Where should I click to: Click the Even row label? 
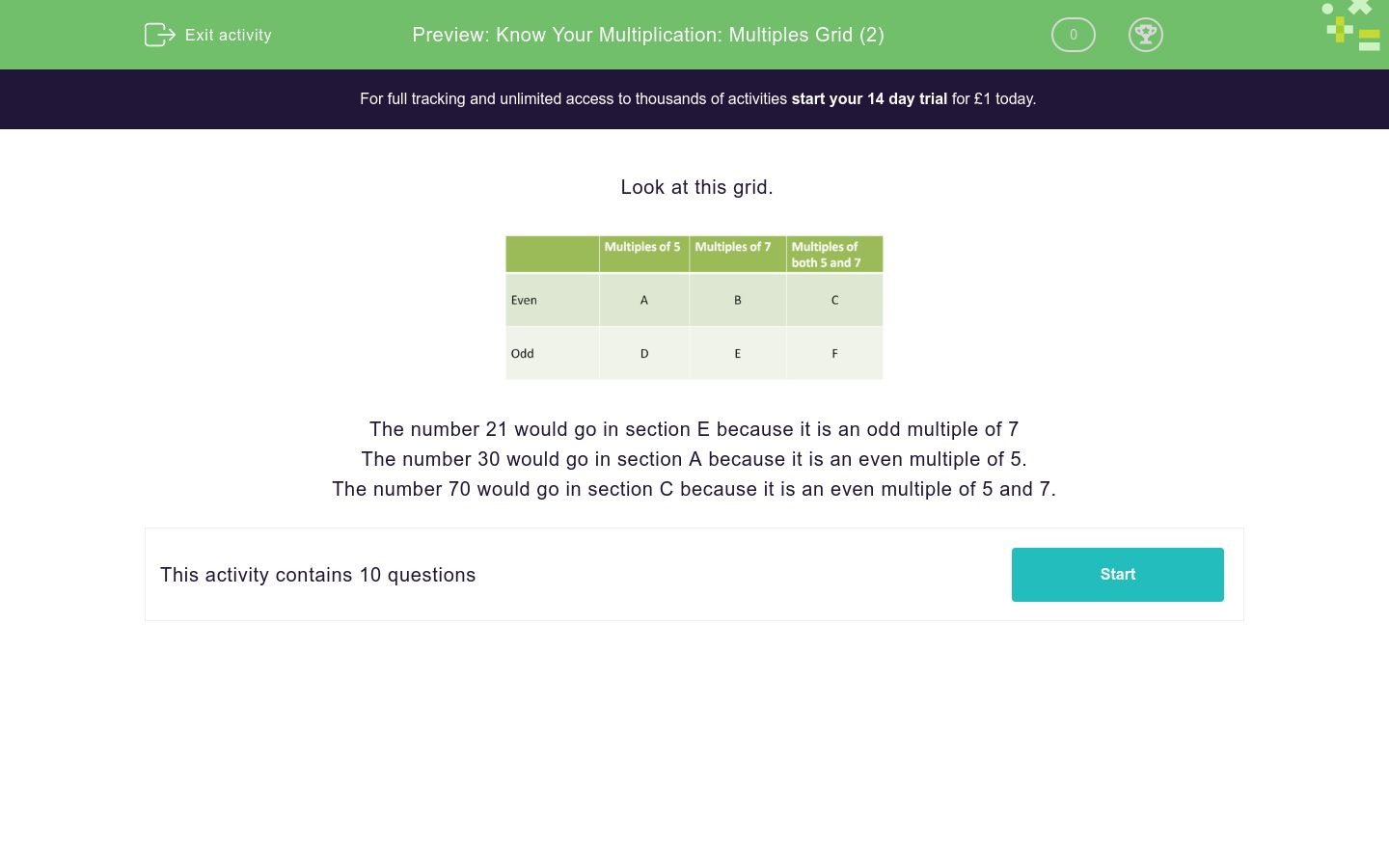point(524,300)
